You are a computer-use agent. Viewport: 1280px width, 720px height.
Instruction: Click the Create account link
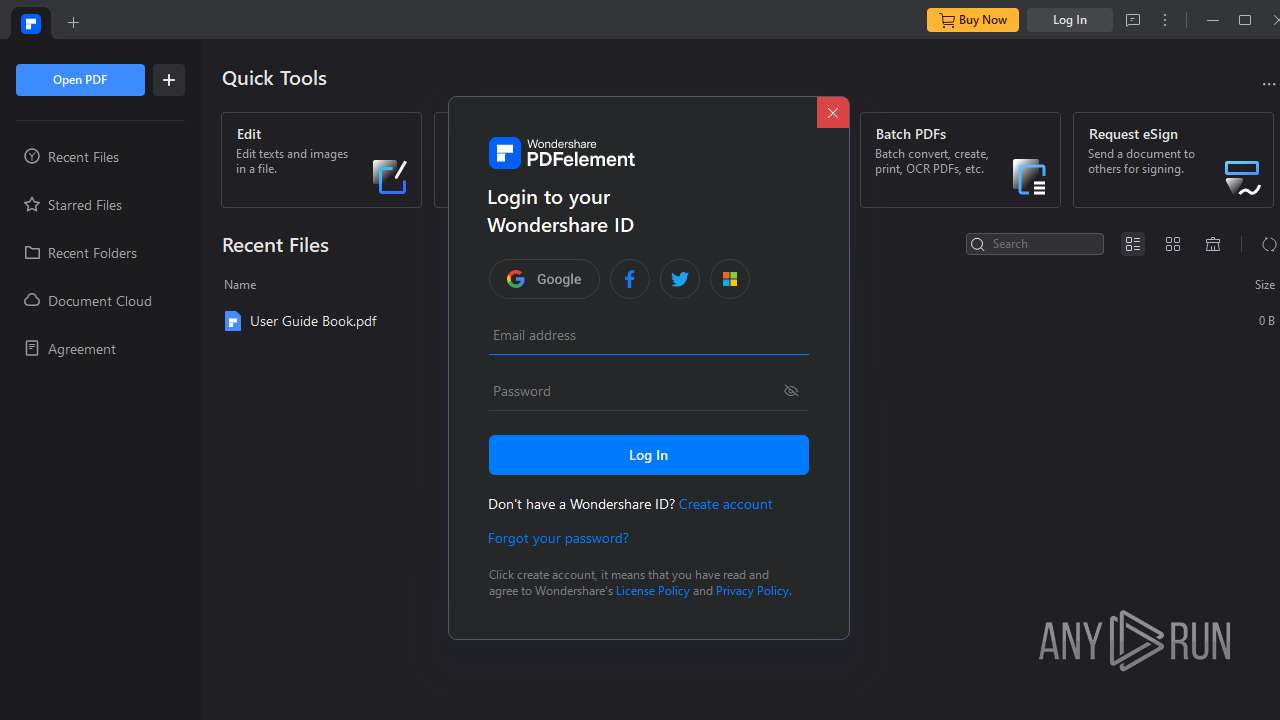click(725, 504)
